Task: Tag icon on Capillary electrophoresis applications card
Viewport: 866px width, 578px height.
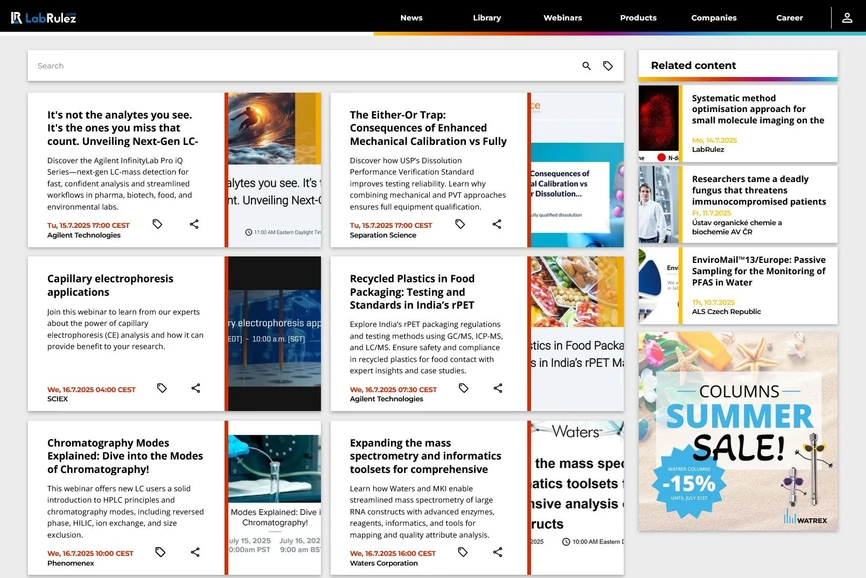Action: (x=162, y=388)
